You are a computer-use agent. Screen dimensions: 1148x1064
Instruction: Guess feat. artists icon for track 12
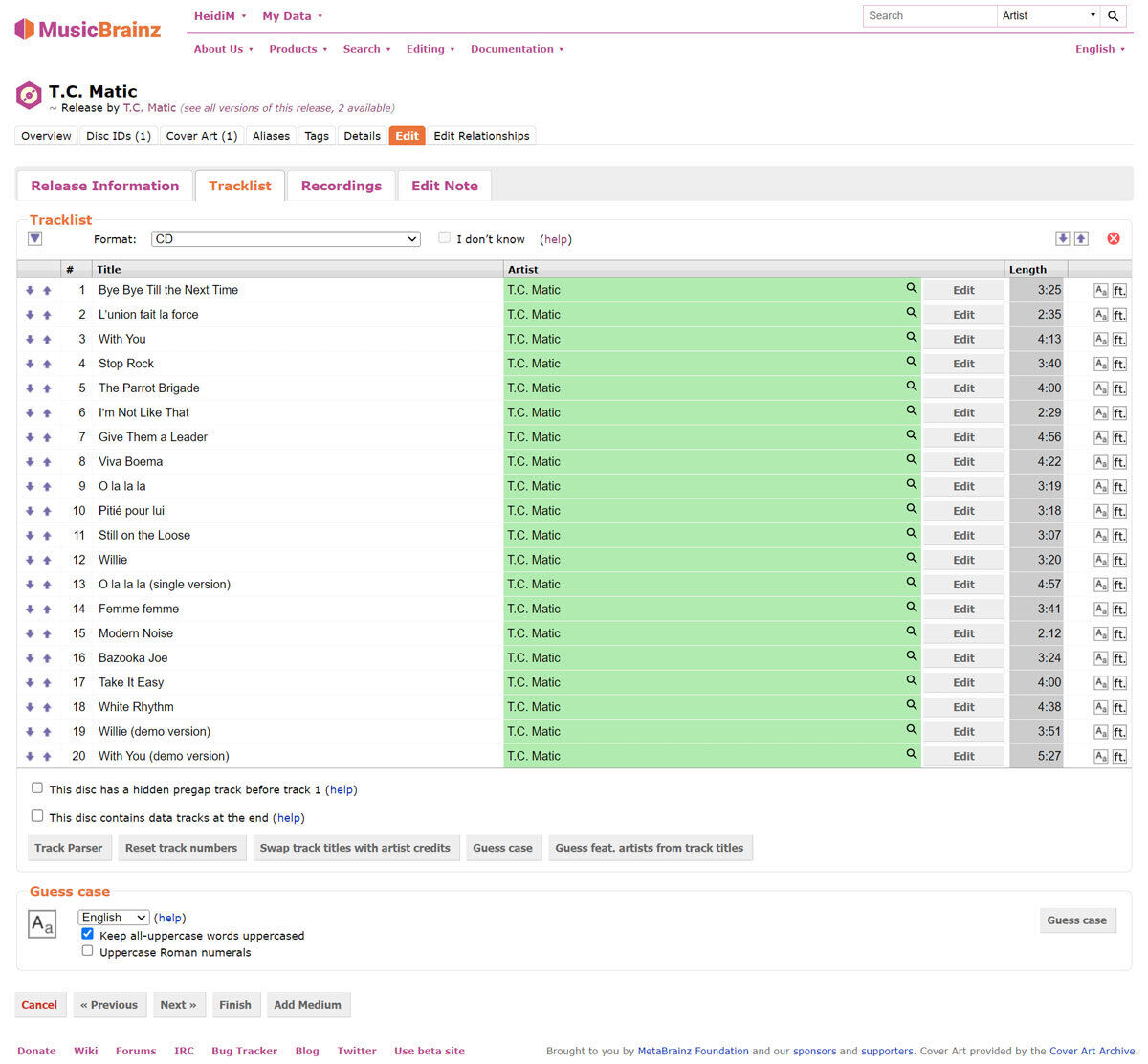(x=1119, y=560)
